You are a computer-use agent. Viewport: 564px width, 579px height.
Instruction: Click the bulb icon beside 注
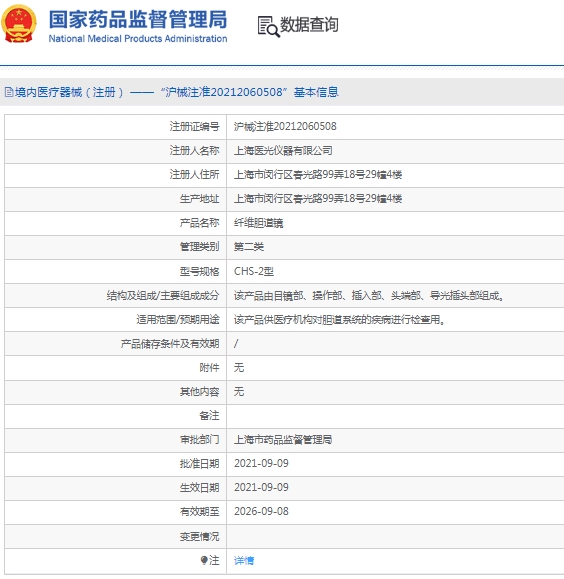[x=204, y=561]
